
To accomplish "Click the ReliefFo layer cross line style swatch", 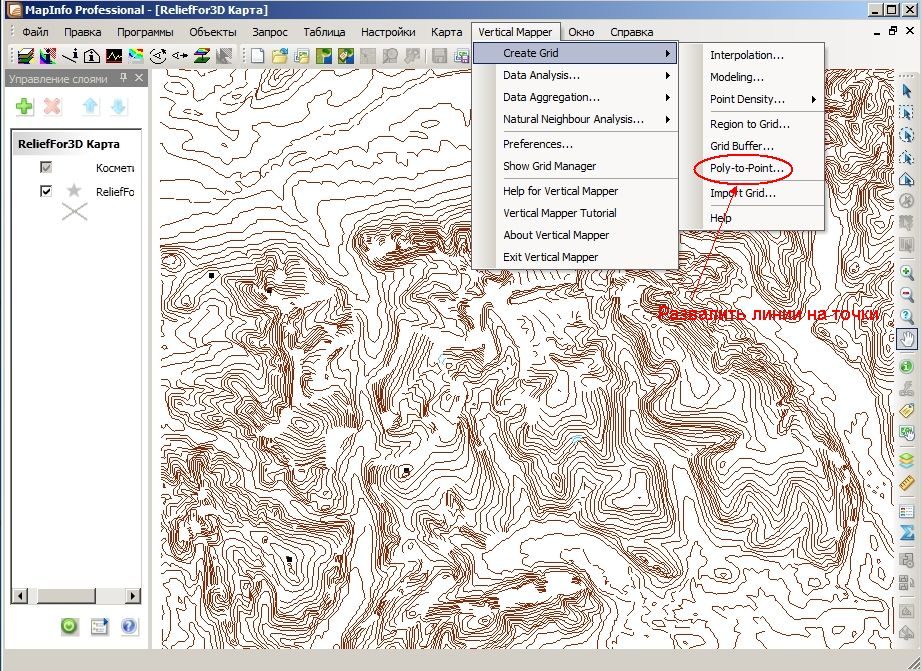I will (74, 212).
